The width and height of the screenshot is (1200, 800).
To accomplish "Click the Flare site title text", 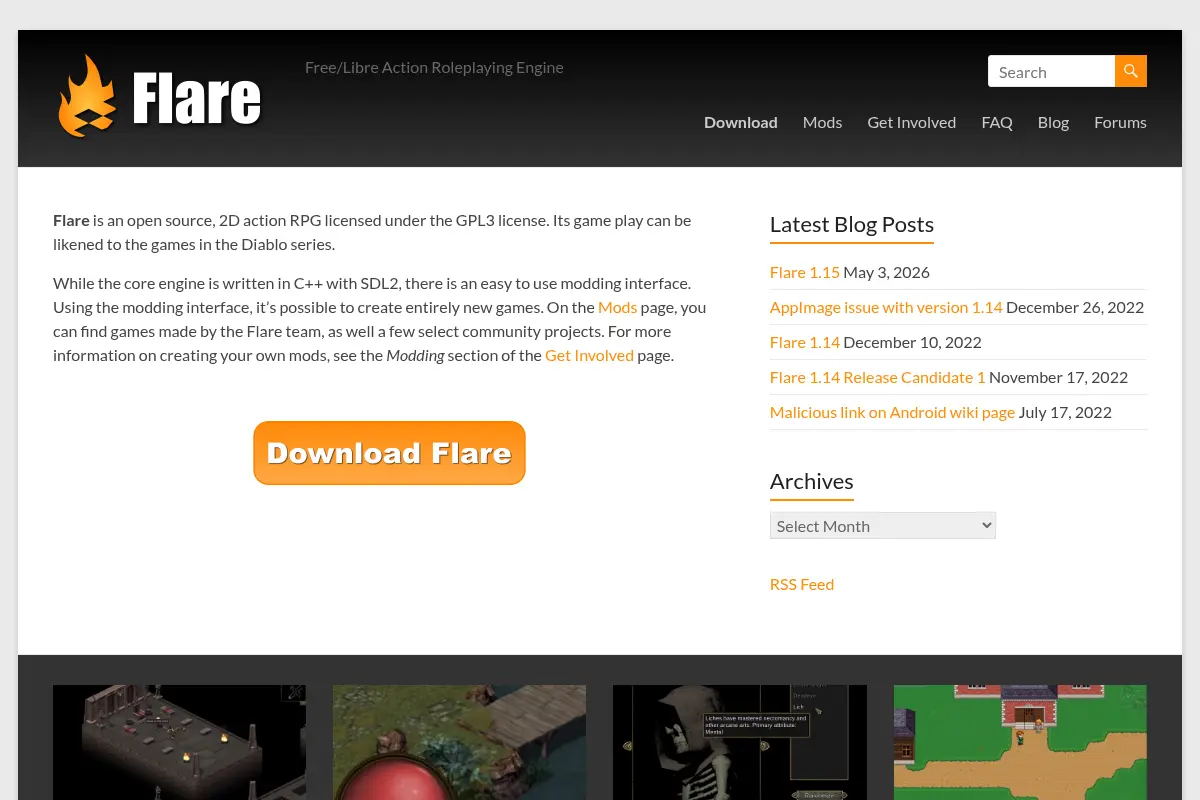I will (x=197, y=98).
